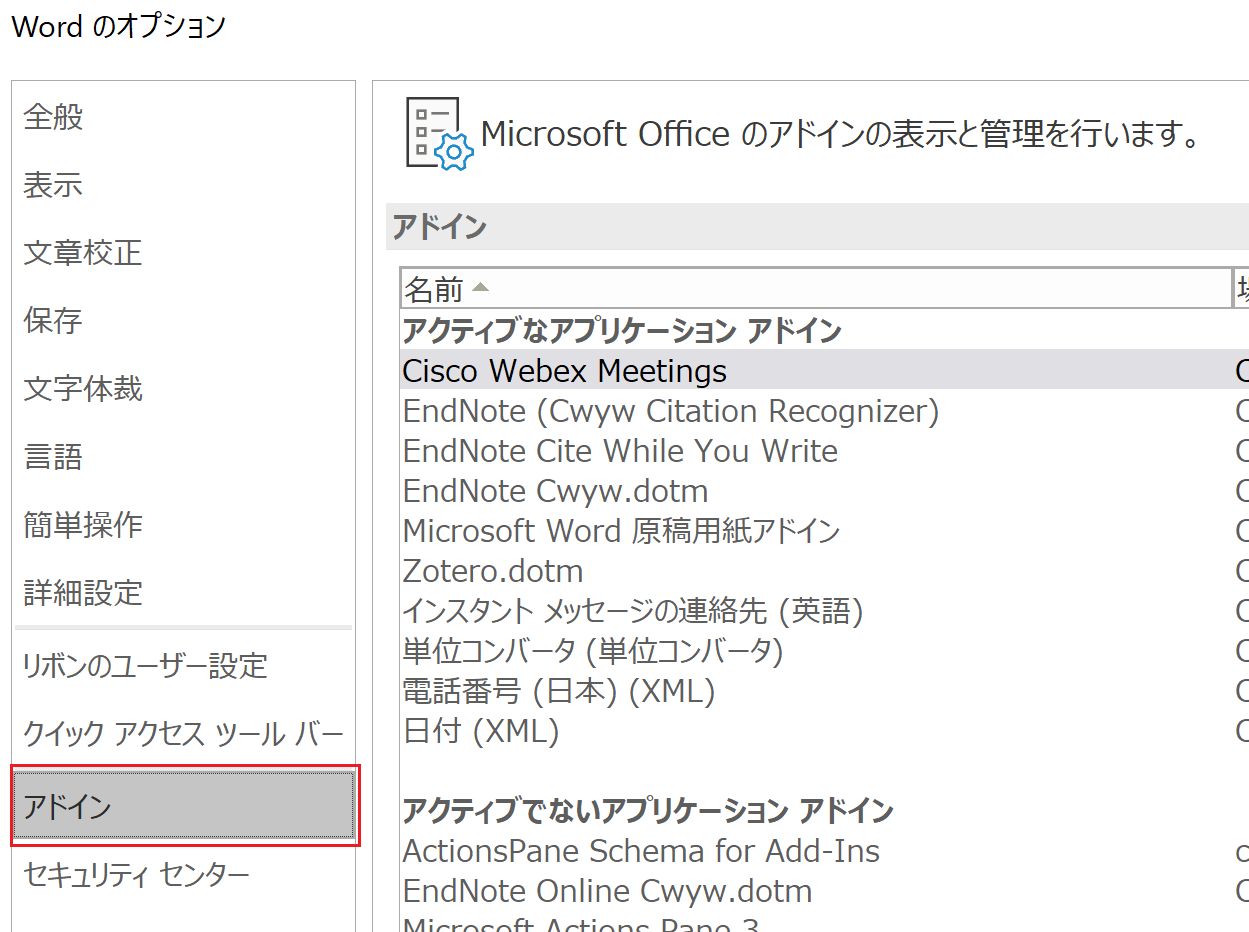The width and height of the screenshot is (1249, 932).
Task: Select クイック アクセス ツール バー
Action: (x=184, y=735)
